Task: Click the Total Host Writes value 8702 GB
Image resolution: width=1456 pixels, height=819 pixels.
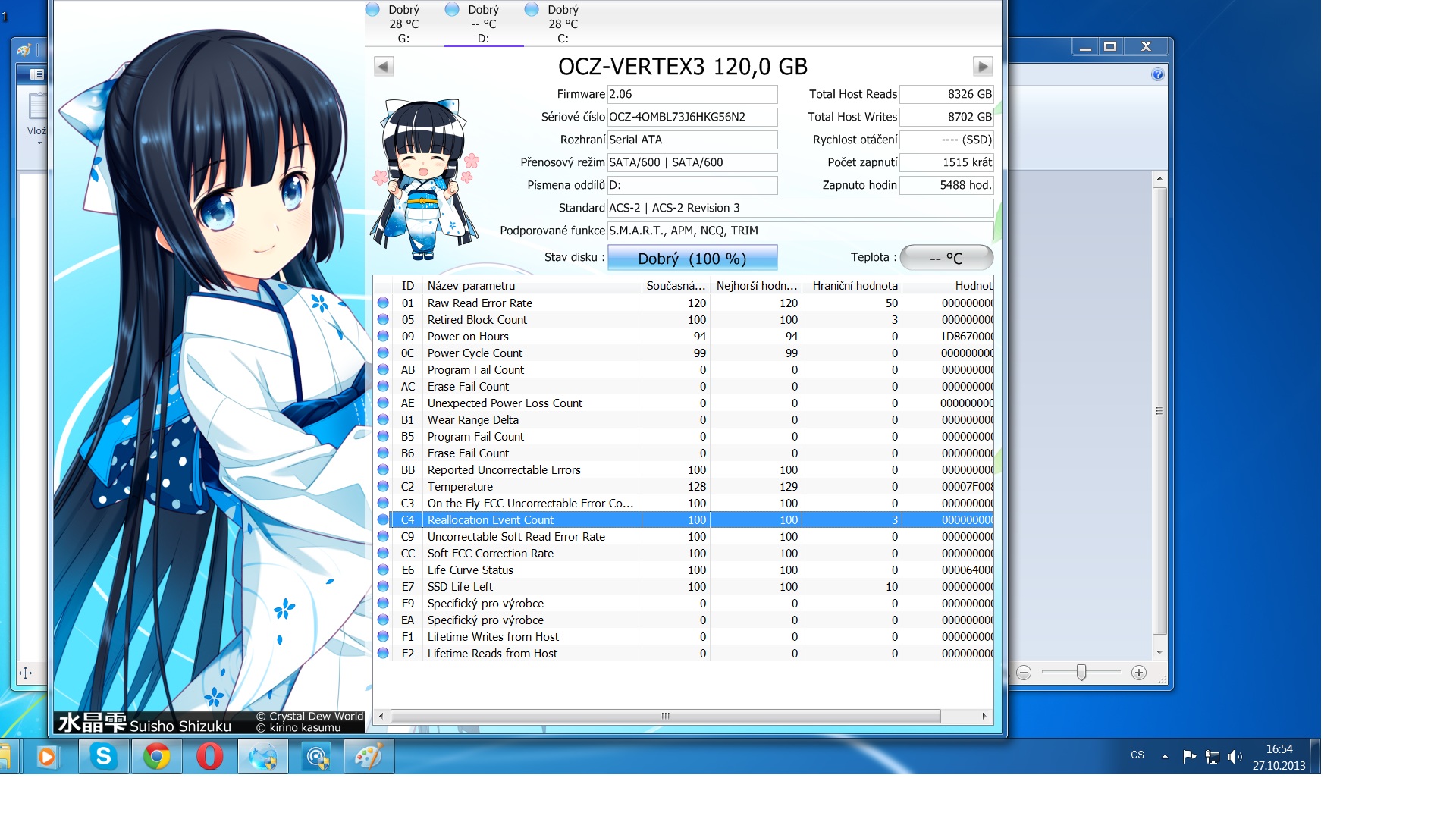Action: tap(946, 117)
